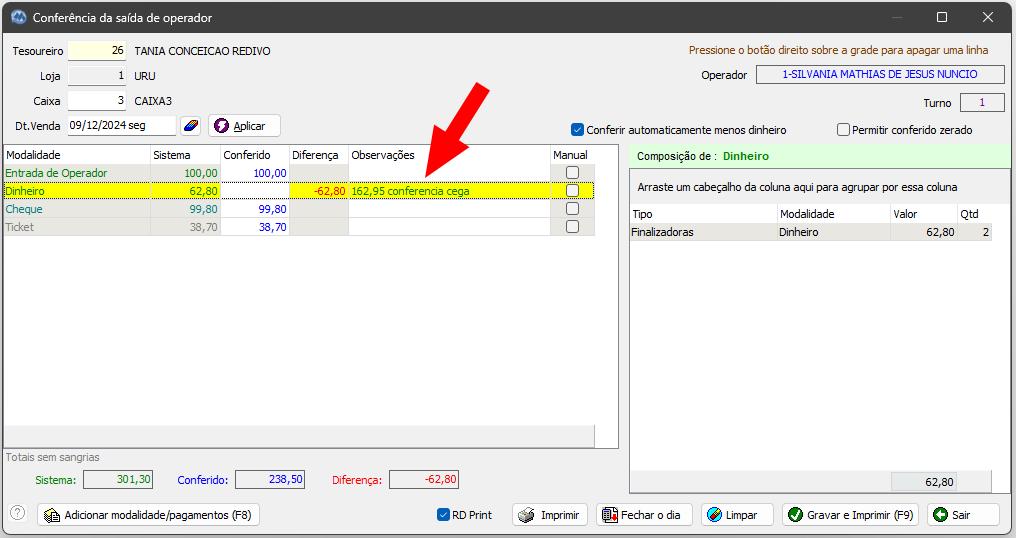Viewport: 1016px width, 538px height.
Task: Select the Ticket modalidade row
Action: click(x=299, y=228)
